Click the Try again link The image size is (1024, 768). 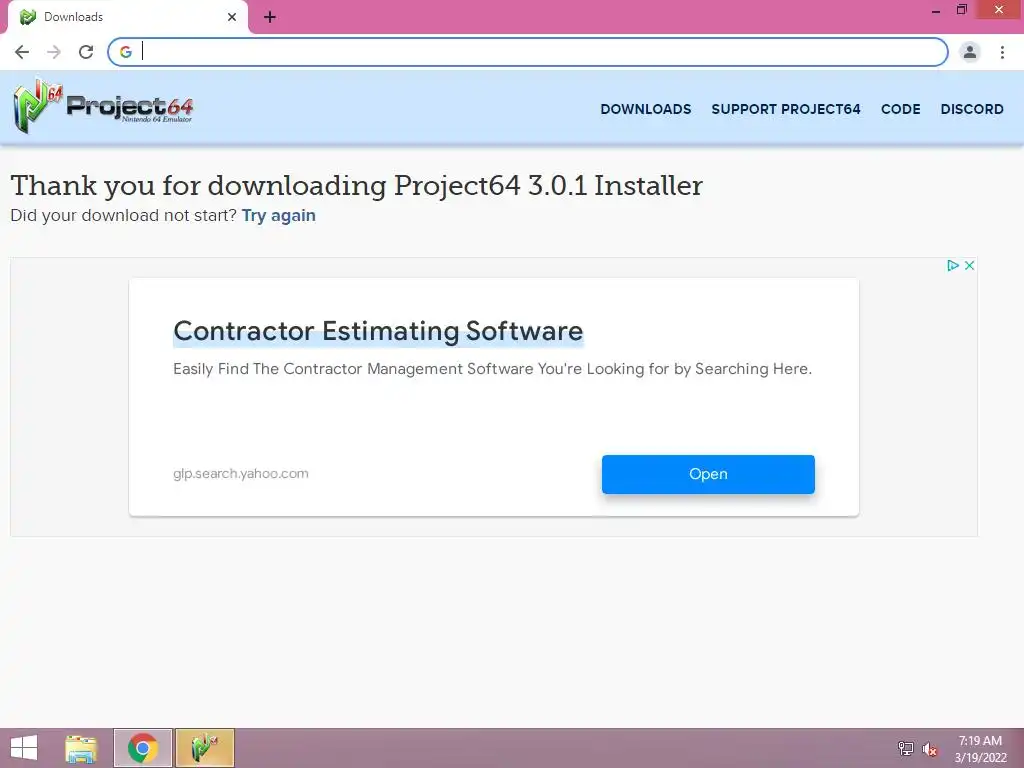(279, 216)
